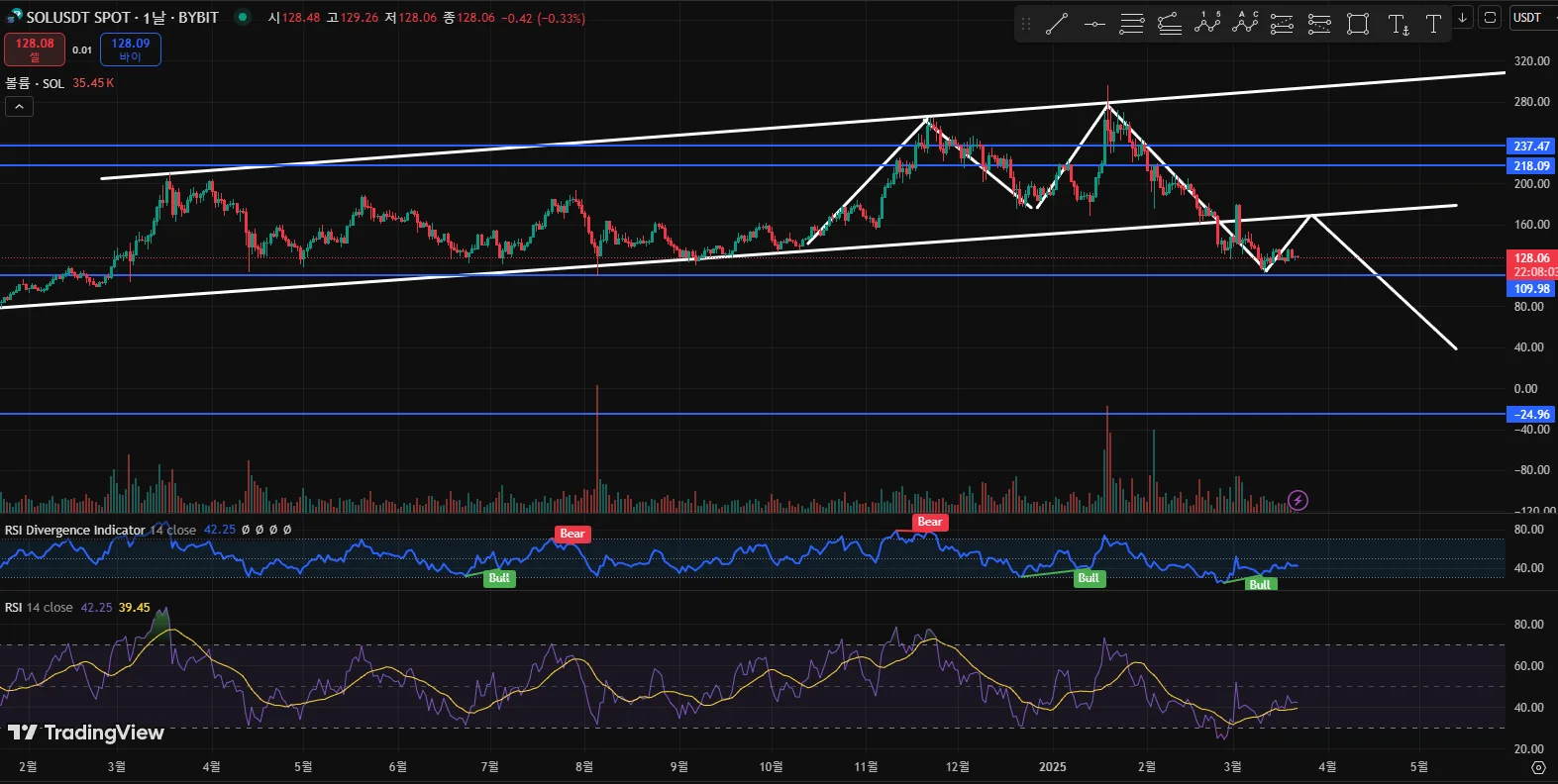
Task: Select the Rectangle drawing tool
Action: point(1358,24)
